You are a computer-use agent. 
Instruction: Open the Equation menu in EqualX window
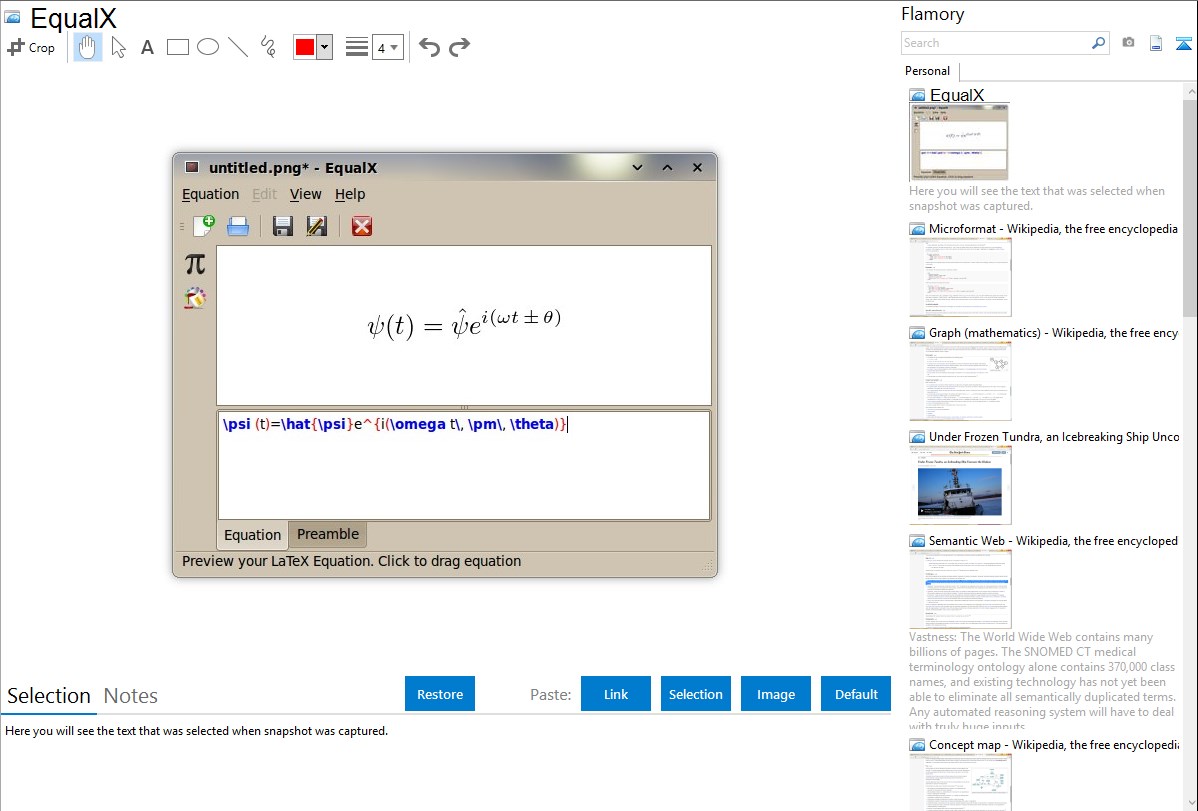210,194
